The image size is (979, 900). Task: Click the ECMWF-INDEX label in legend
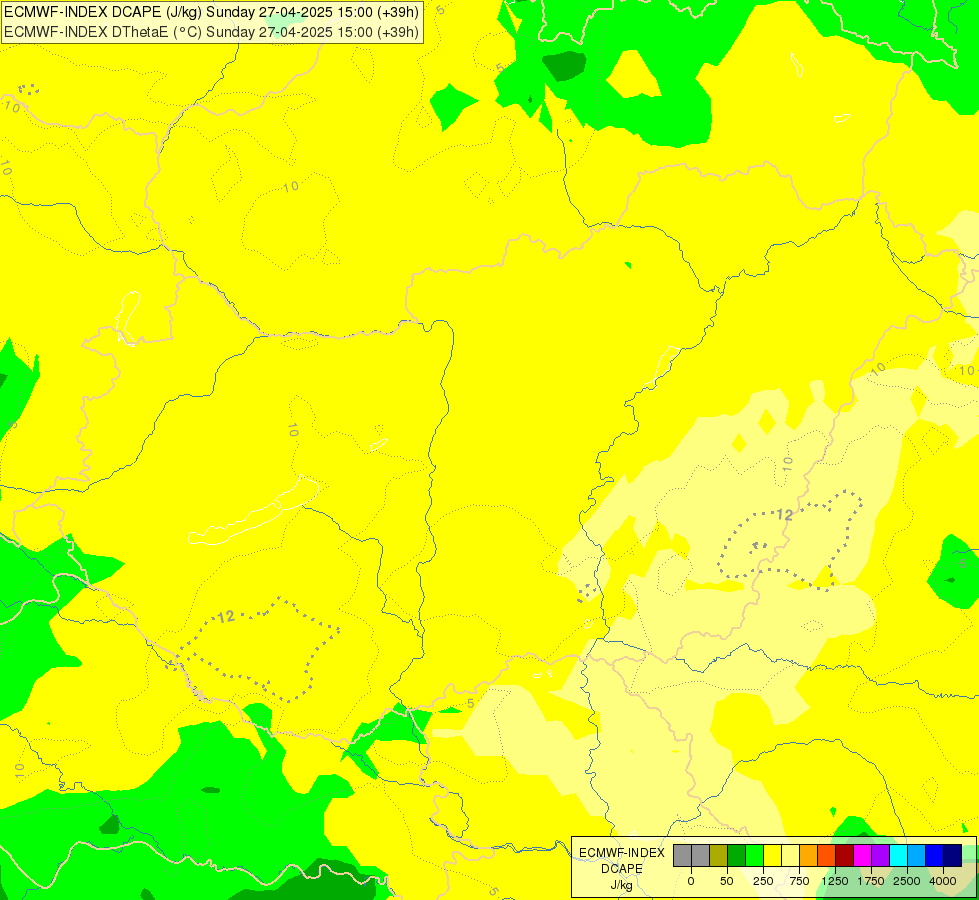622,853
